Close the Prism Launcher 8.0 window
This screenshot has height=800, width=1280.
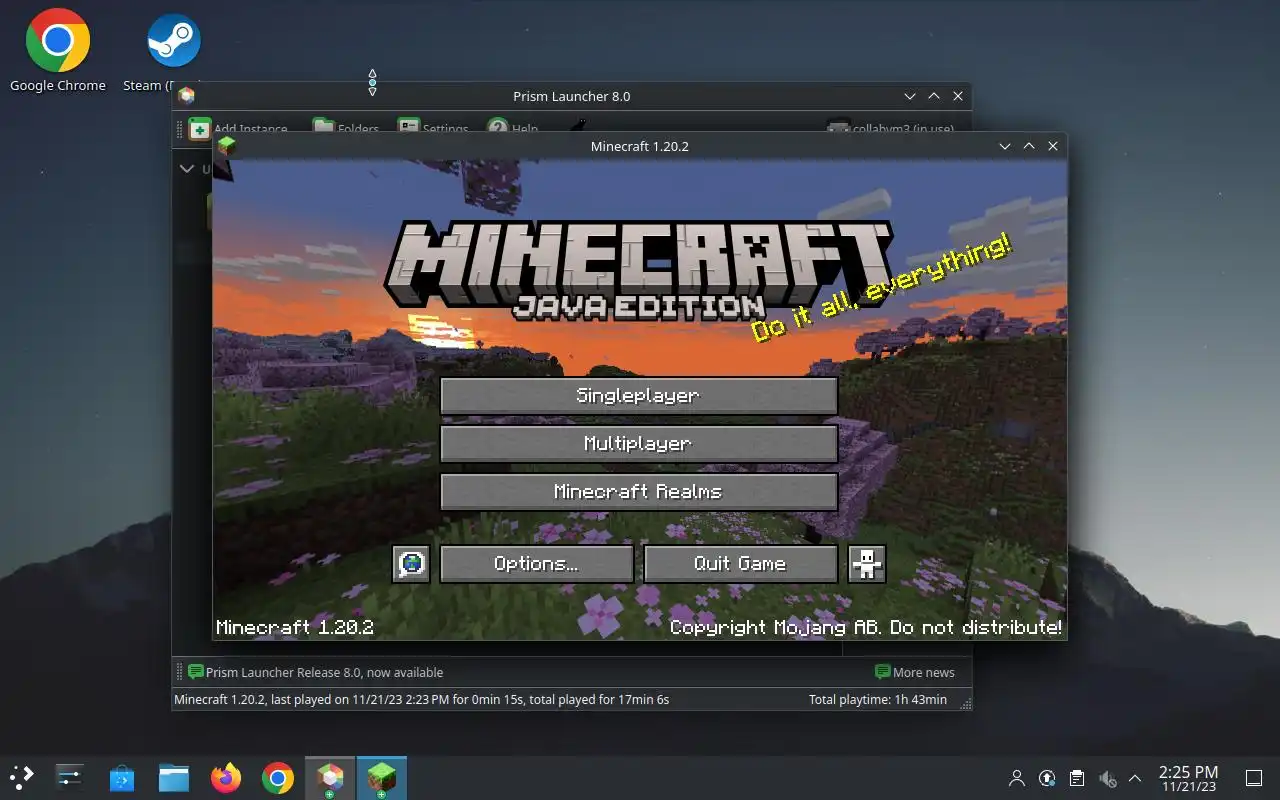coord(958,96)
